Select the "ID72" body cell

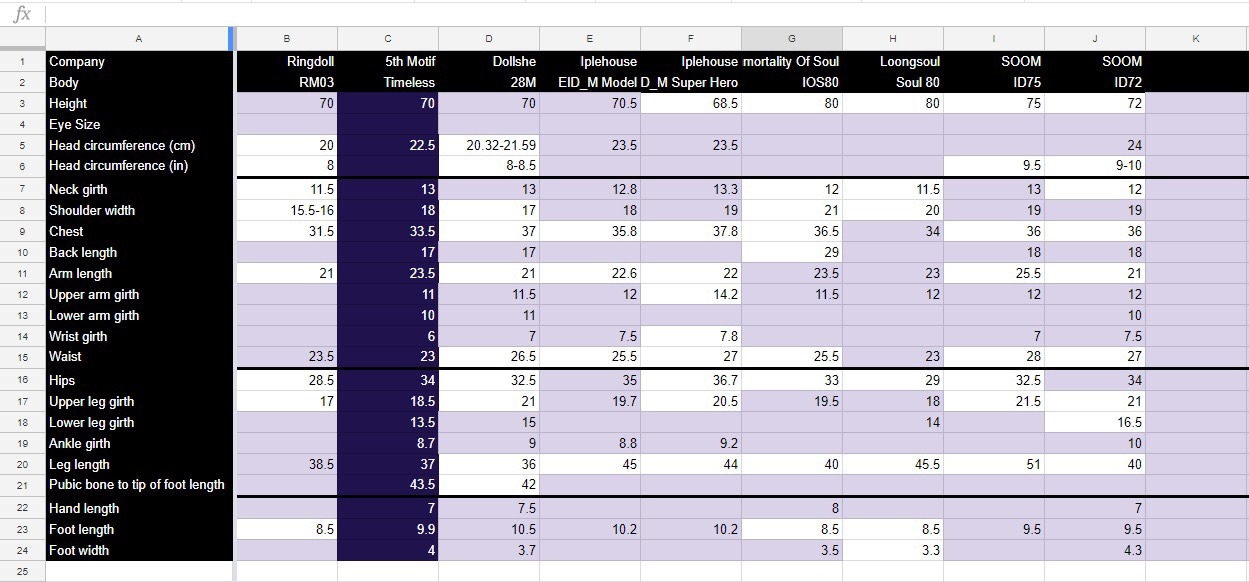pyautogui.click(x=1095, y=82)
